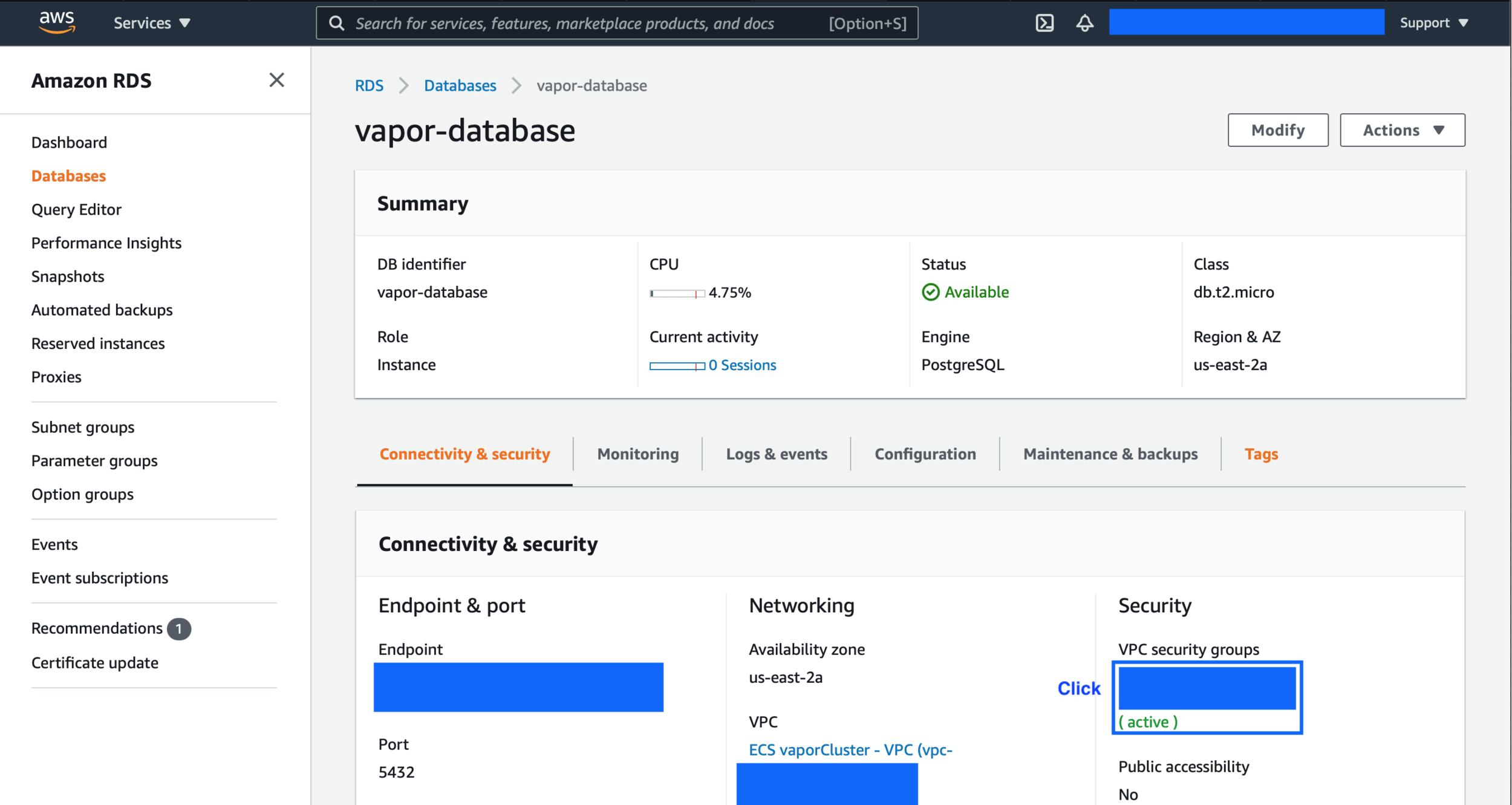Open the Logs & events tab
1512x805 pixels.
tap(776, 454)
